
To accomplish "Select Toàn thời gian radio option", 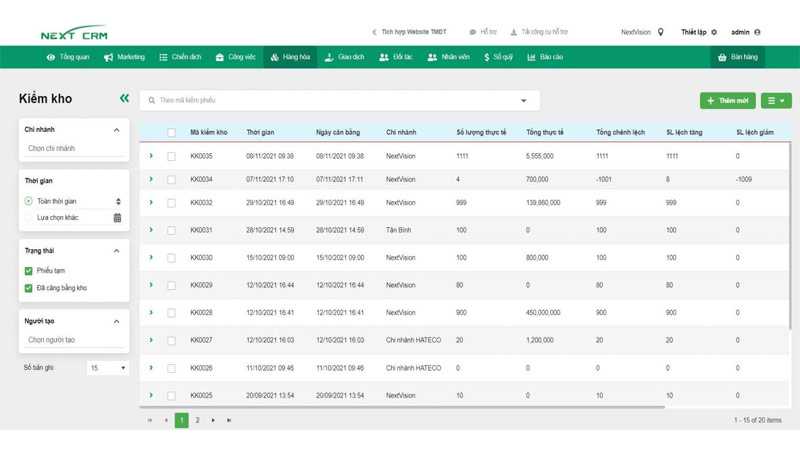I will [29, 201].
